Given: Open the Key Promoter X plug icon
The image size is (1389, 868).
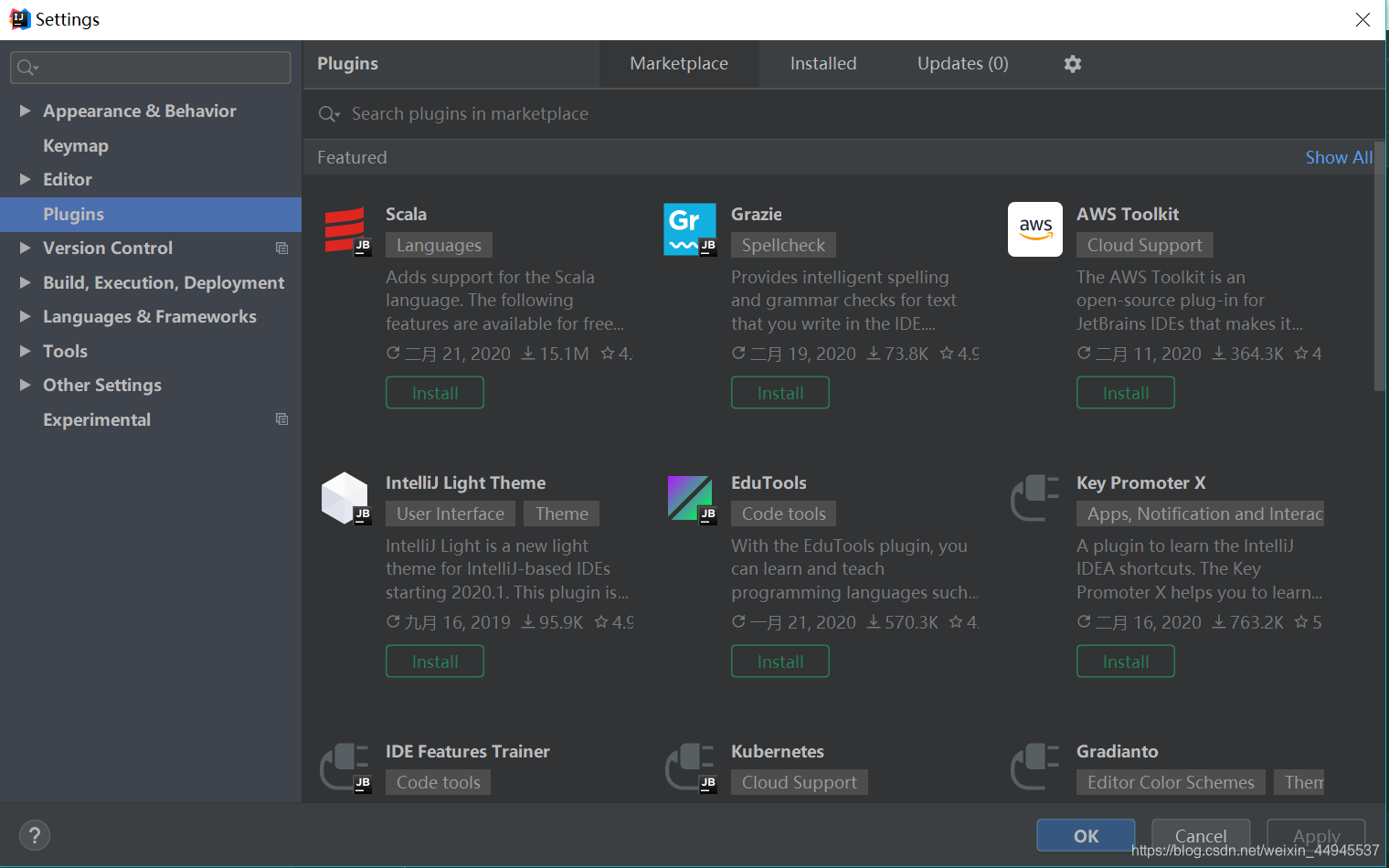Looking at the screenshot, I should pyautogui.click(x=1035, y=498).
